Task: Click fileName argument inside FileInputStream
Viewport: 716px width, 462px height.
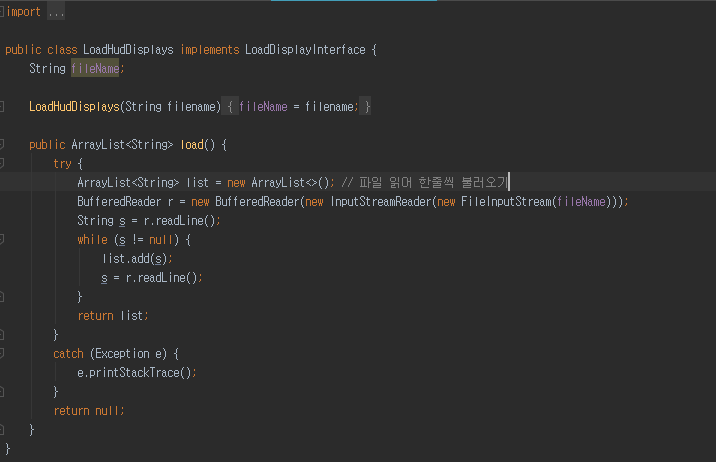Action: (x=581, y=201)
